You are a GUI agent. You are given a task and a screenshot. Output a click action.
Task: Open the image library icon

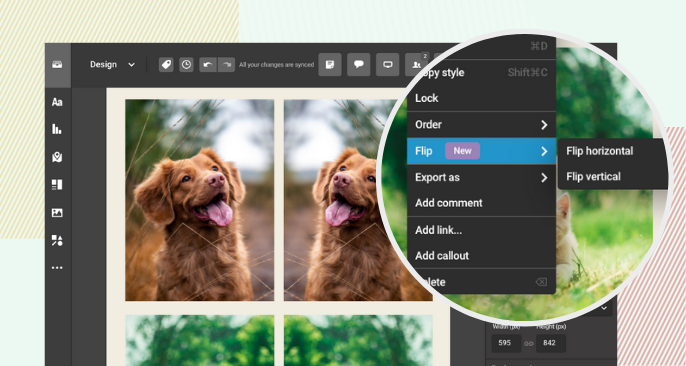tap(57, 213)
